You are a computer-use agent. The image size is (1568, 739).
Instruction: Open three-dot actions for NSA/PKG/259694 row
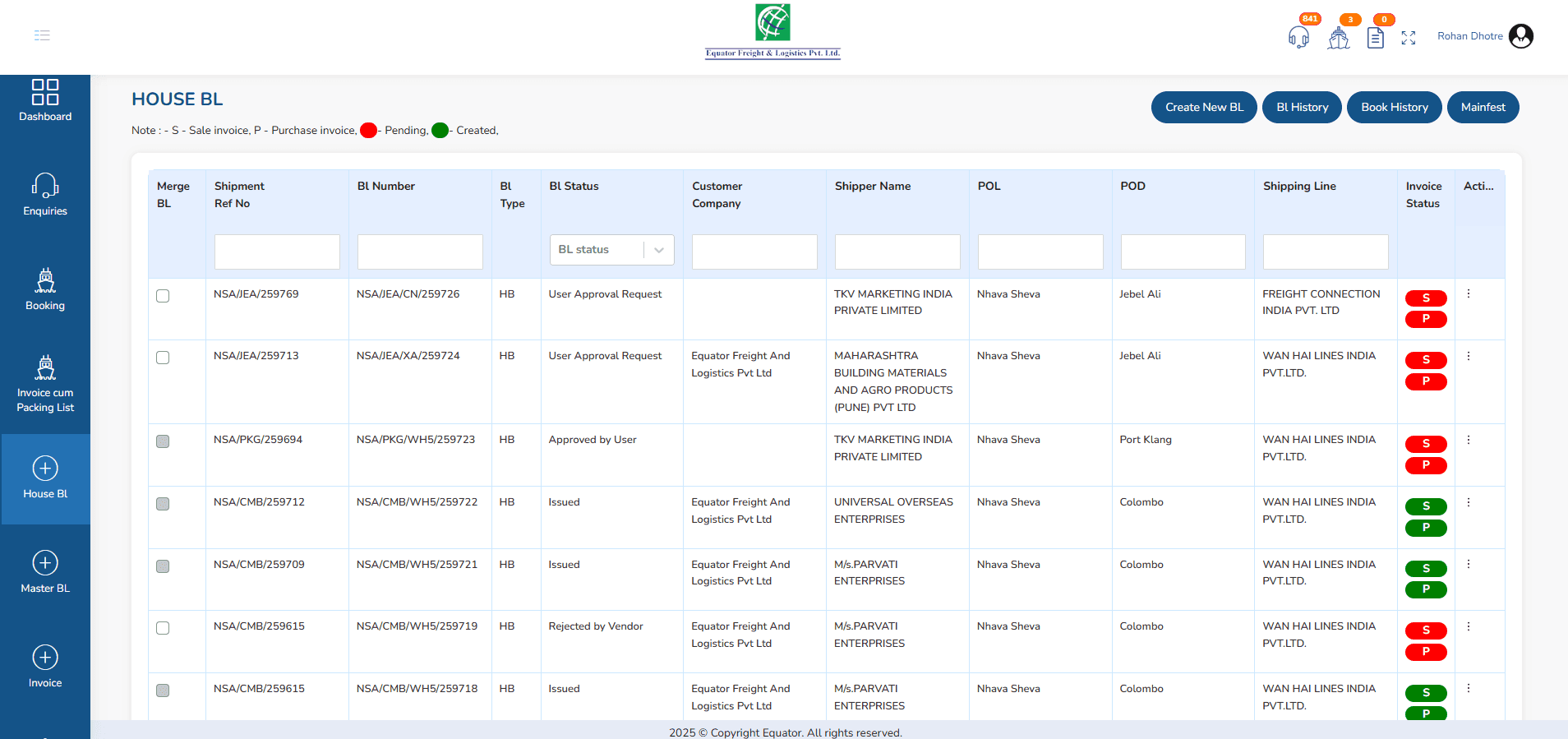(1469, 440)
